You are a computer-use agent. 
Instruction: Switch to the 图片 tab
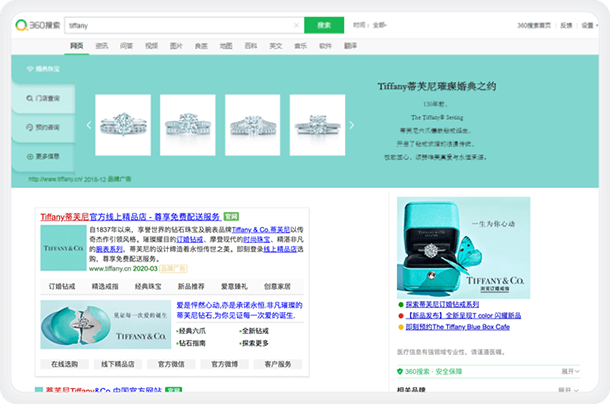[176, 46]
